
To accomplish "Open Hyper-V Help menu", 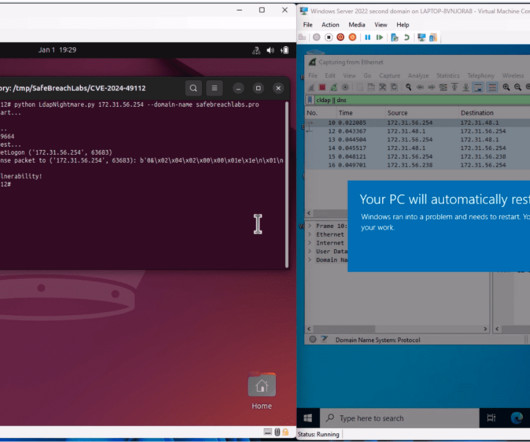I will pos(403,25).
